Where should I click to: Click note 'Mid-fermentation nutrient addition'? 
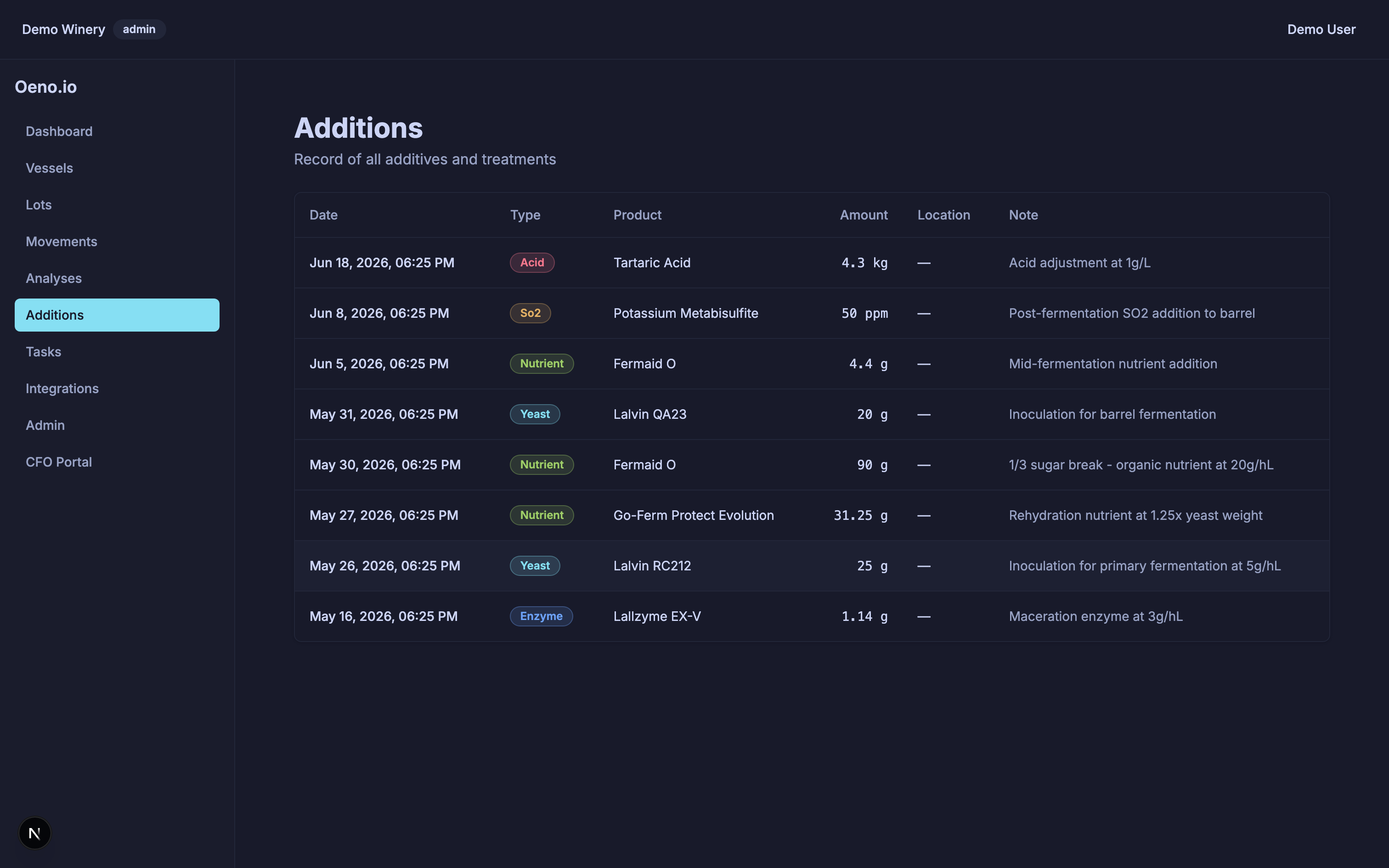[1112, 363]
